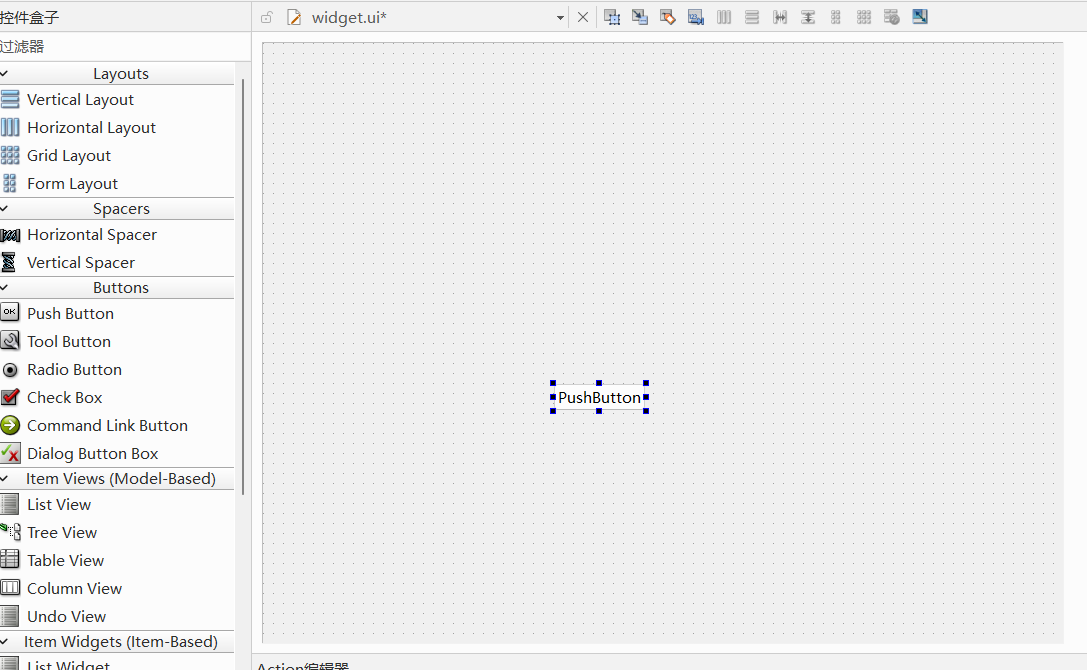Screen dimensions: 1087x670
Task: Switch to Edit Signals/Slots mode
Action: click(640, 17)
